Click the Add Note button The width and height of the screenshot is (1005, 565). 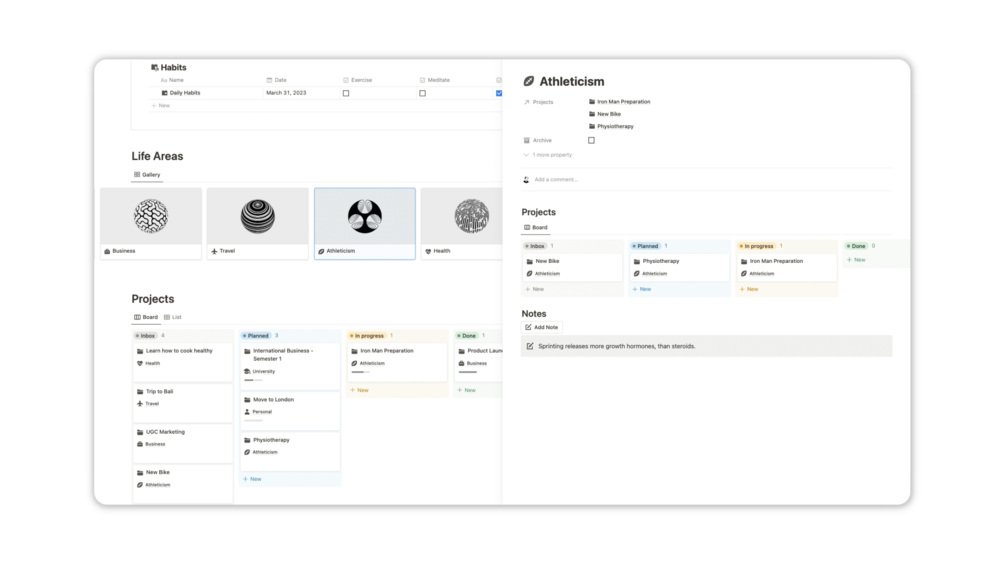coord(542,327)
